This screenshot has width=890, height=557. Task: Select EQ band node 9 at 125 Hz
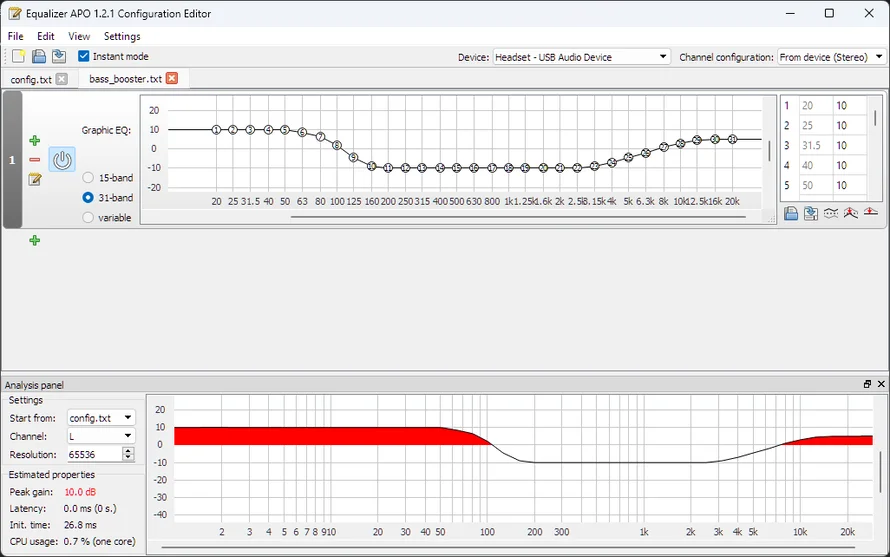[353, 157]
